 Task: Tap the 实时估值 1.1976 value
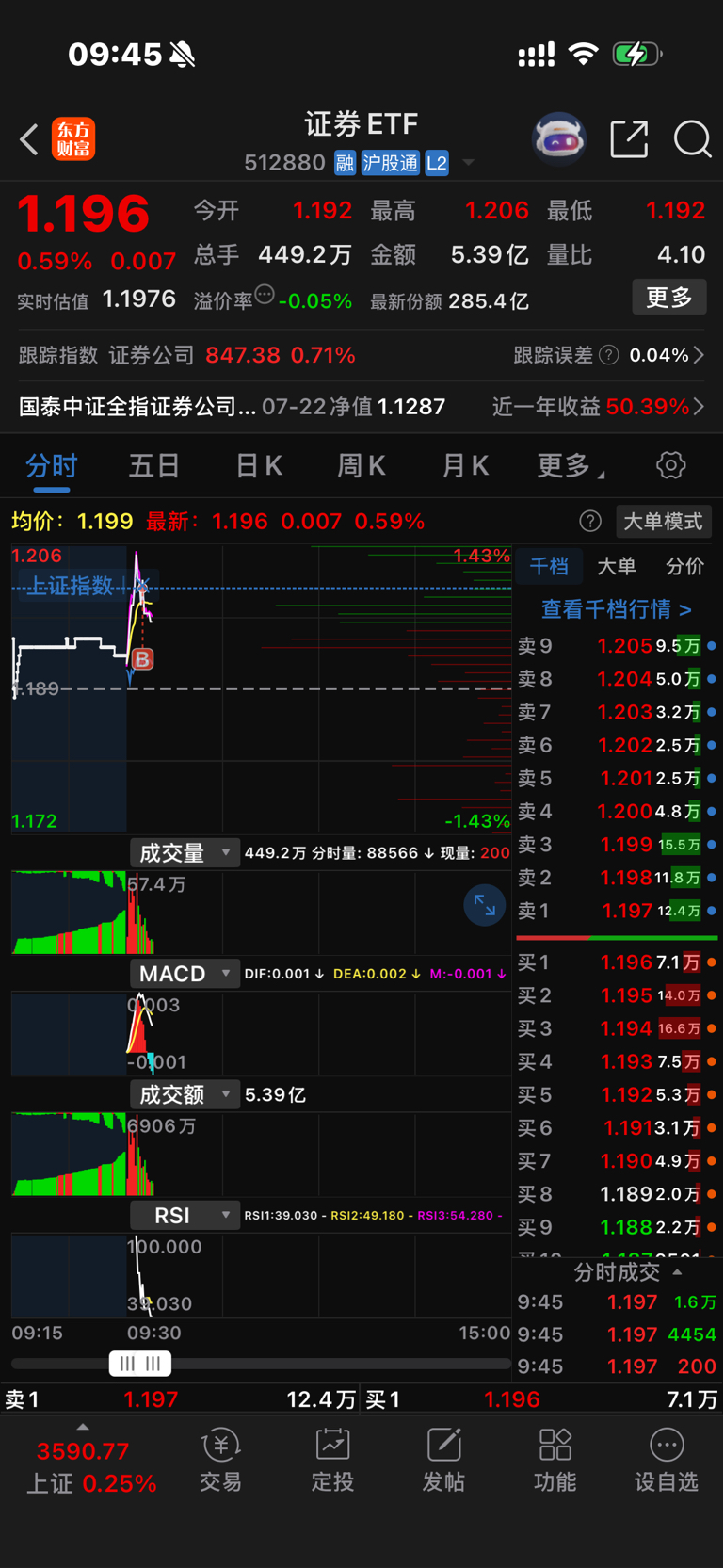click(139, 299)
